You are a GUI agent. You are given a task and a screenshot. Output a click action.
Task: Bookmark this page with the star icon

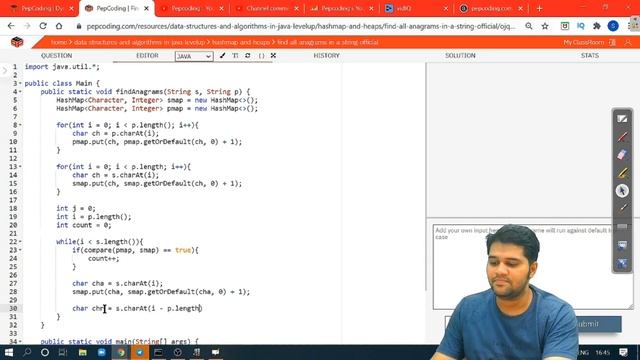(x=545, y=26)
